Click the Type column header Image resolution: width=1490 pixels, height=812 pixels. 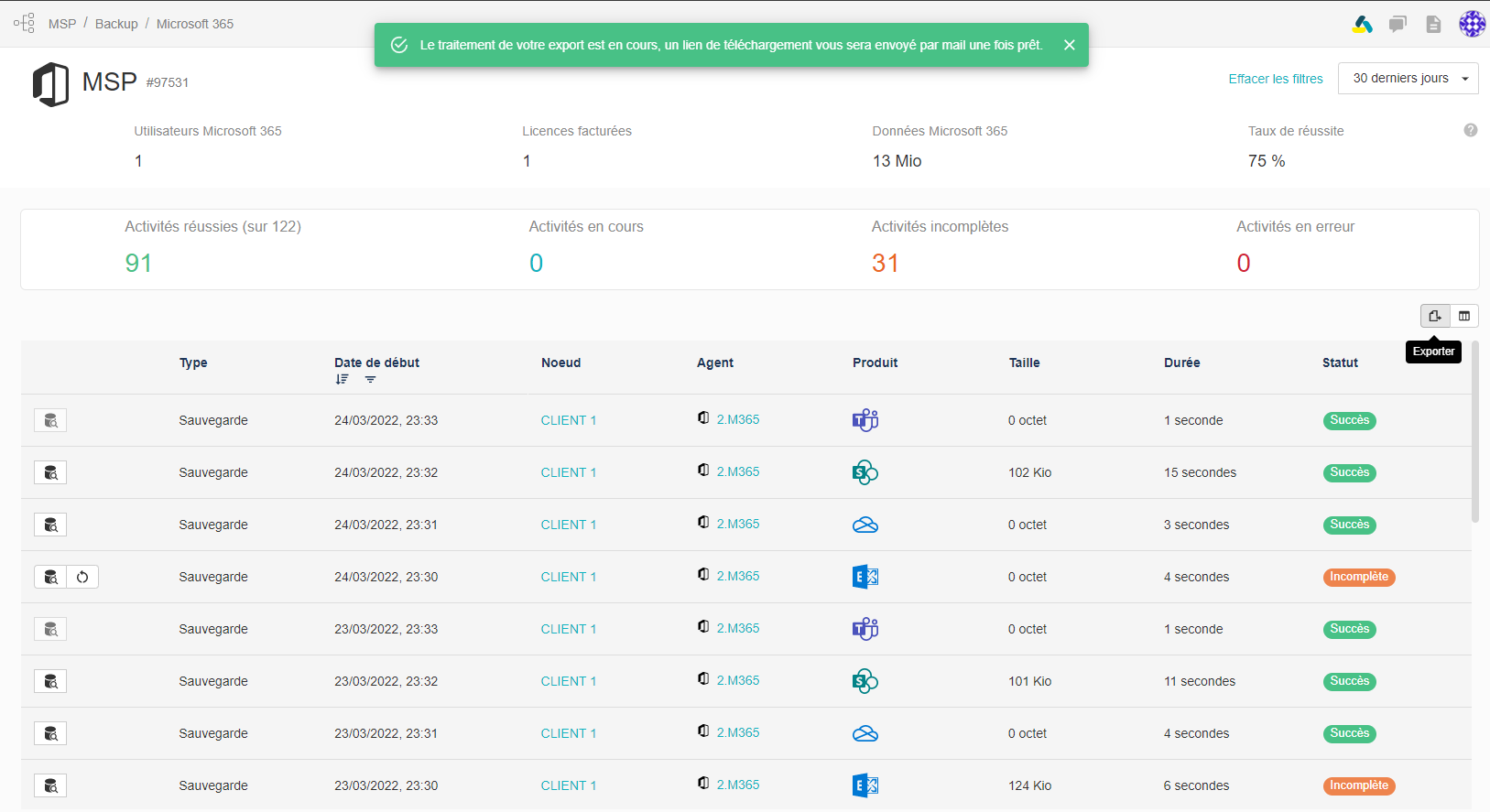(193, 363)
